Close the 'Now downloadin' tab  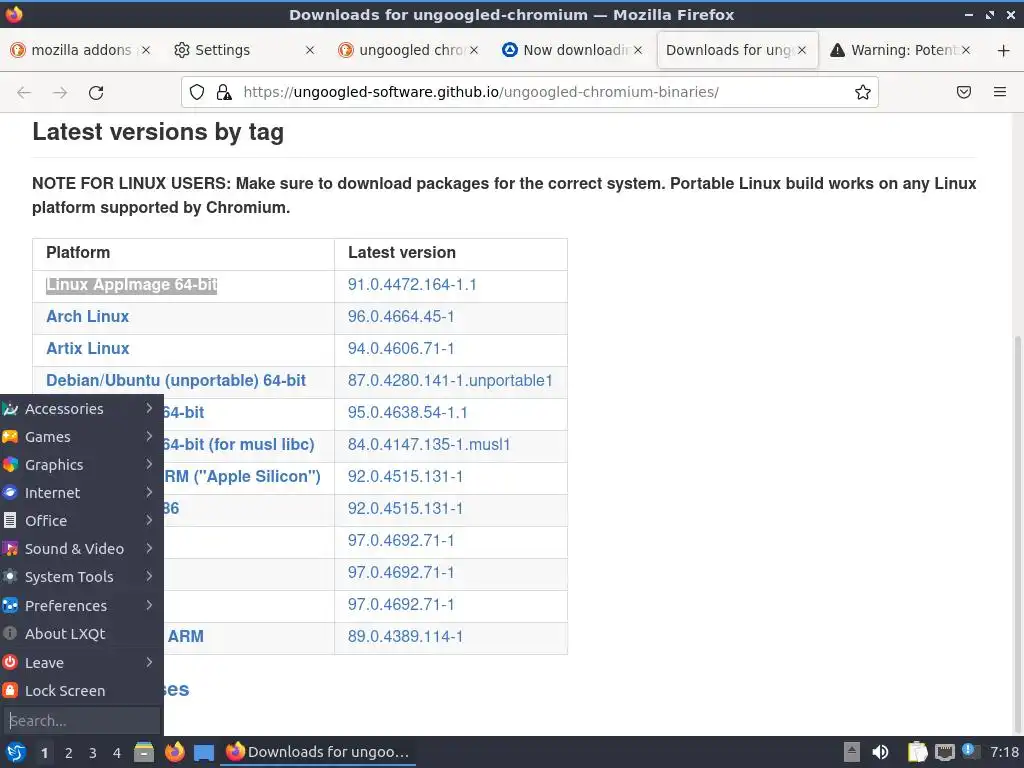(638, 50)
